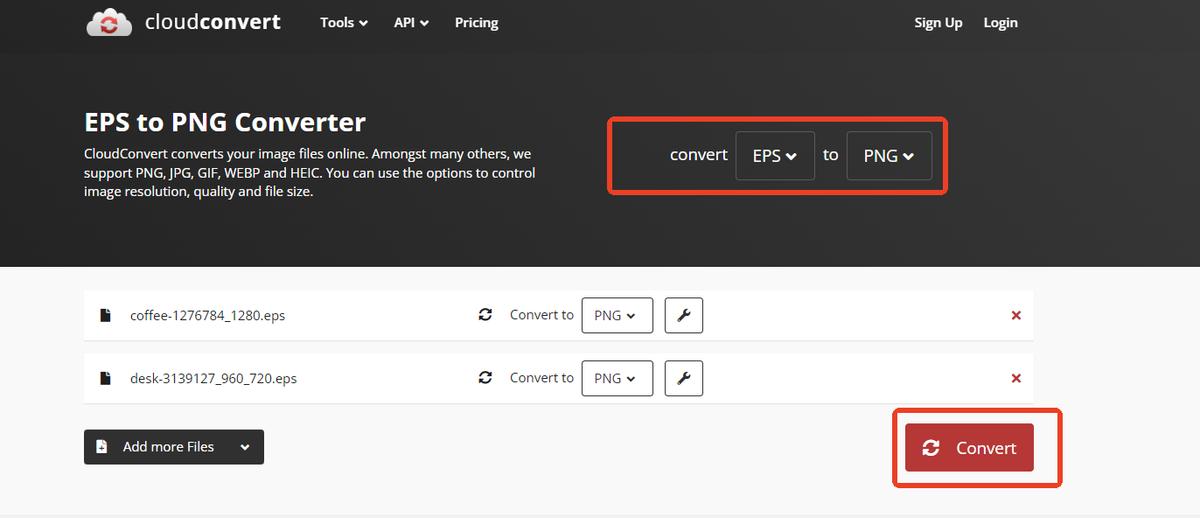Click file icon beside coffee-1276784_1280.eps
The height and width of the screenshot is (518, 1200).
105,315
